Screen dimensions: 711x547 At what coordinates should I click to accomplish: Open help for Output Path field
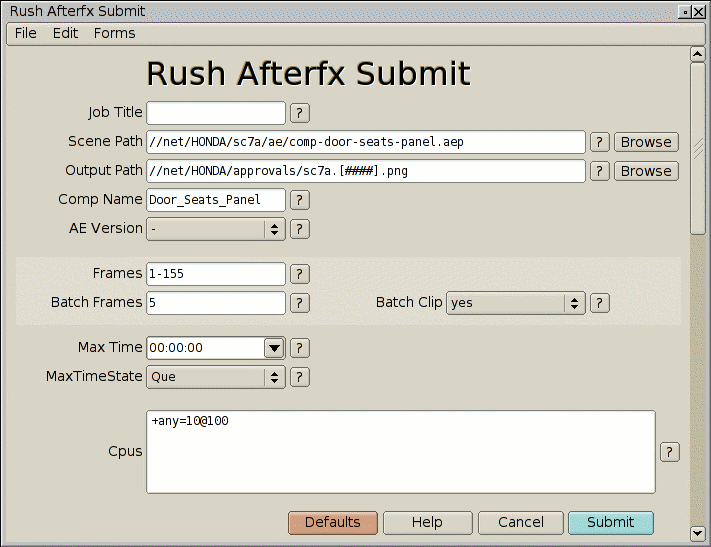599,171
